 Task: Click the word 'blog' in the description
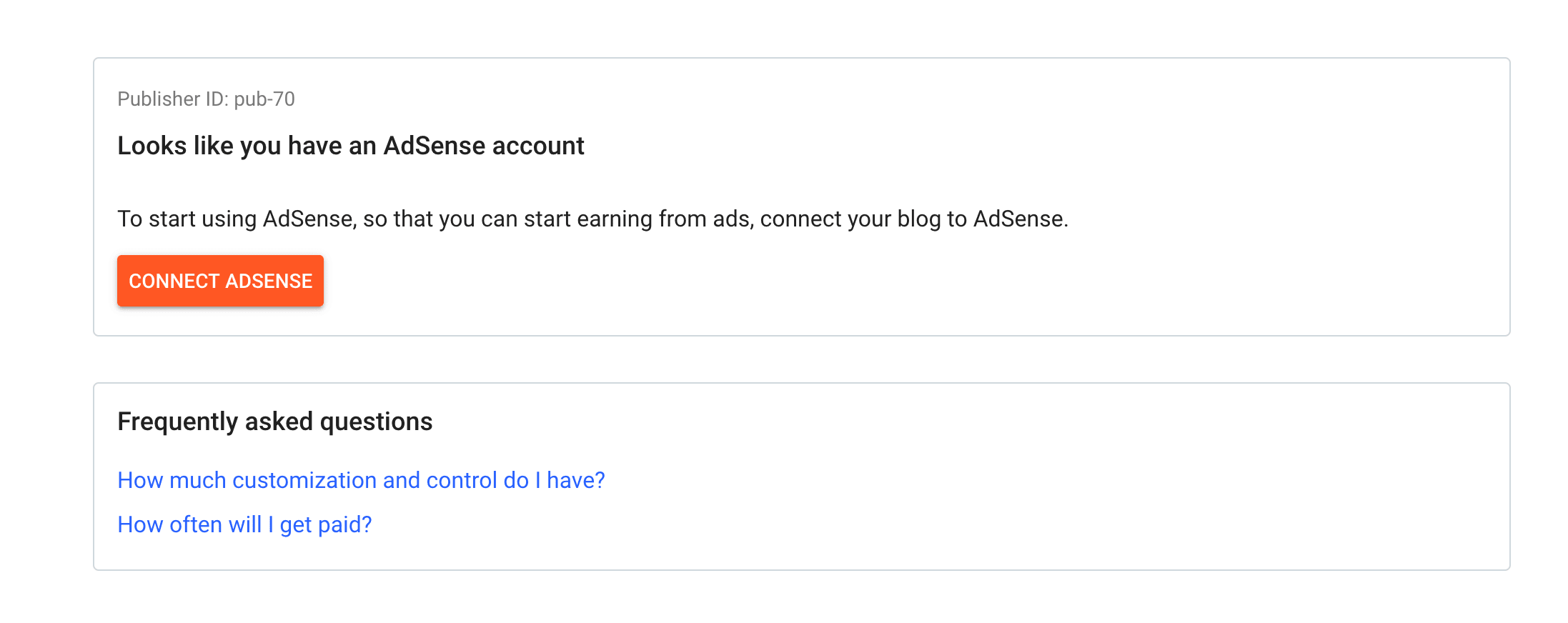[x=918, y=219]
